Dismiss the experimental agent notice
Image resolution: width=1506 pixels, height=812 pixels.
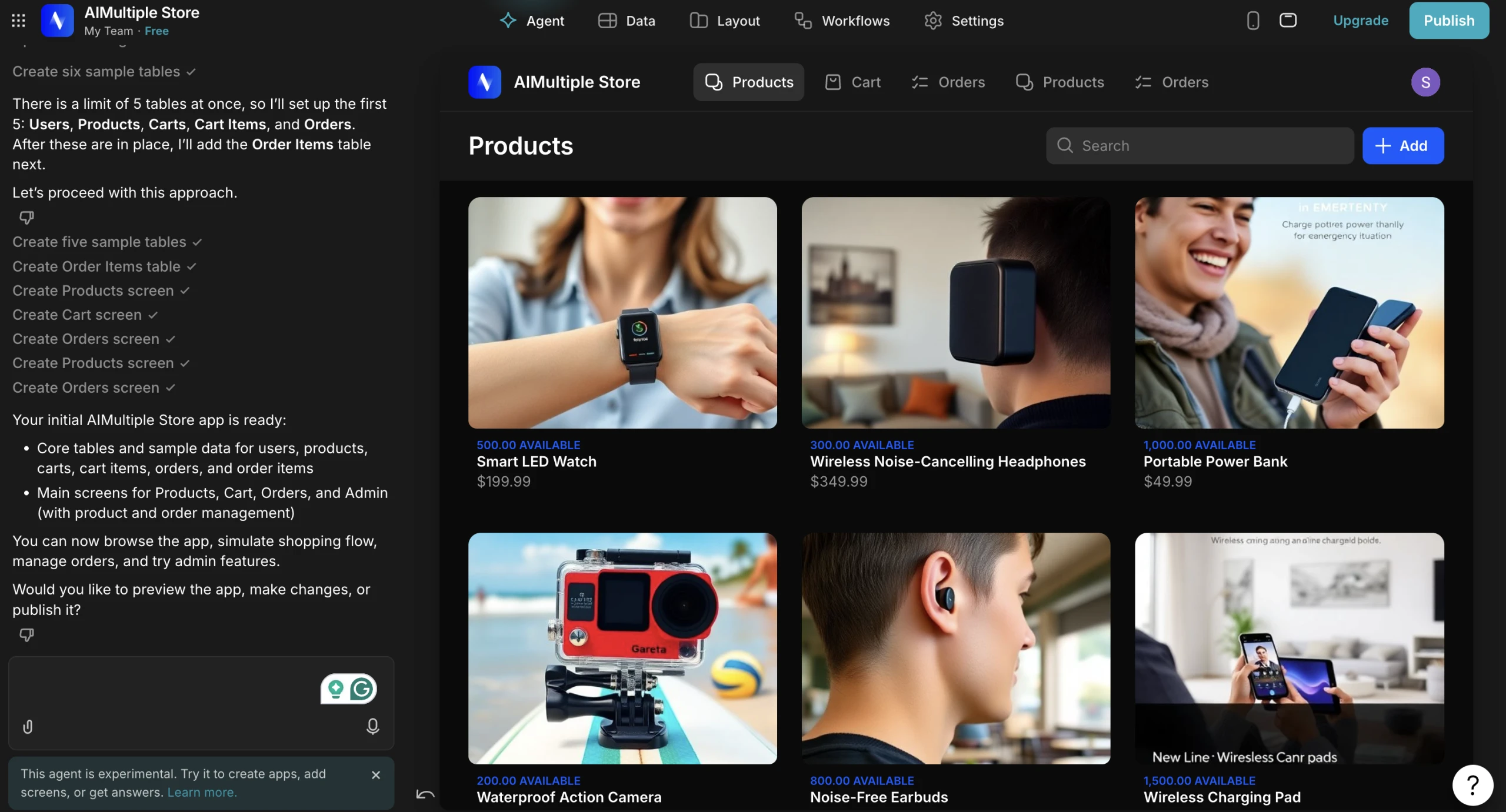(376, 775)
